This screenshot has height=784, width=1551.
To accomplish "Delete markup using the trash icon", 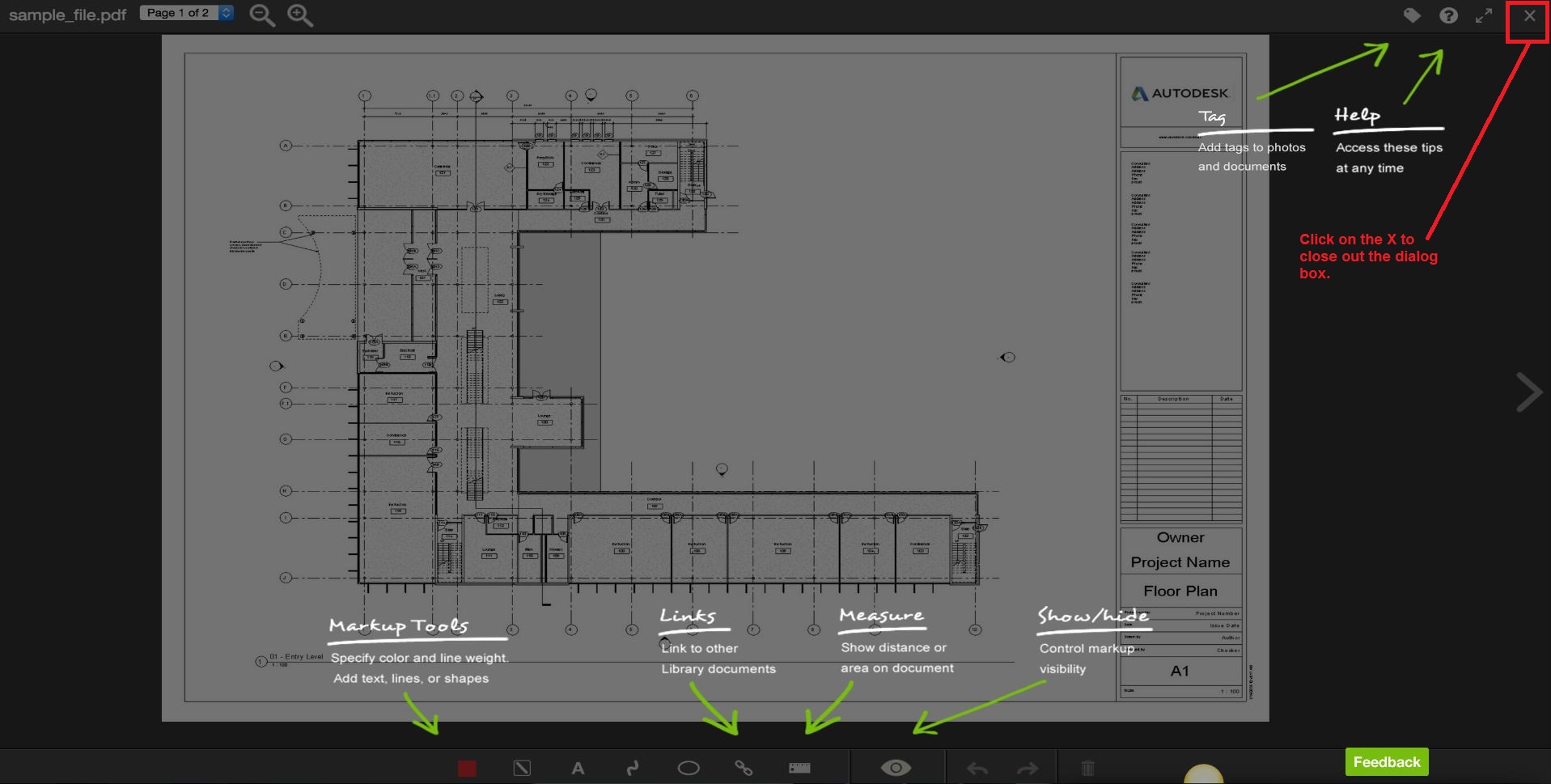I will coord(1088,767).
